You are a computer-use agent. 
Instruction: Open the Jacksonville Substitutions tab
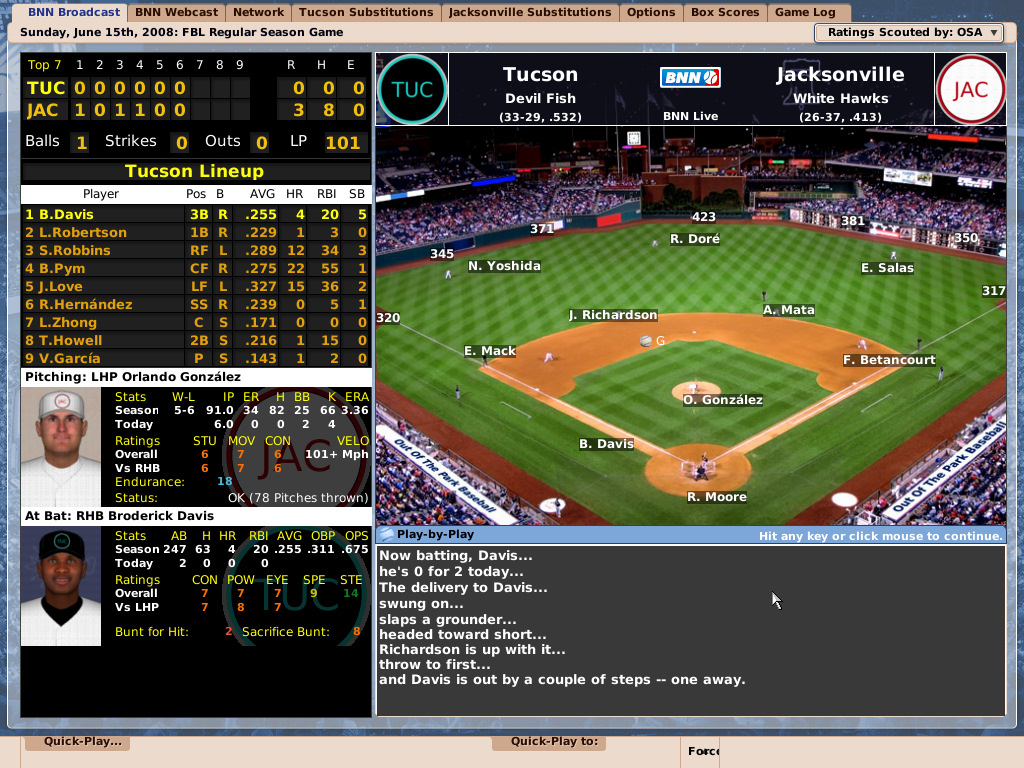(530, 12)
